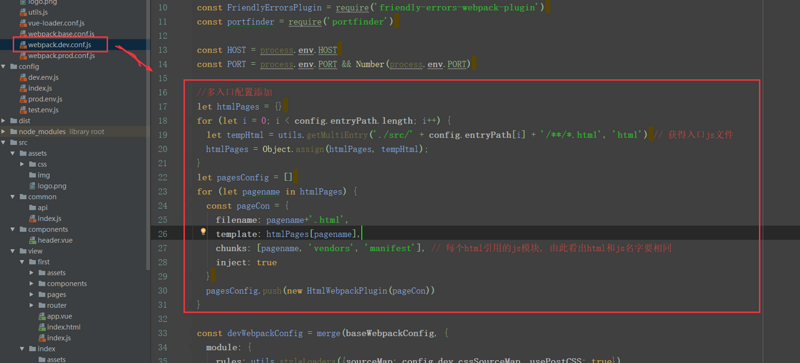The width and height of the screenshot is (800, 363).
Task: Select index.js below index.html in first
Action: 59,338
